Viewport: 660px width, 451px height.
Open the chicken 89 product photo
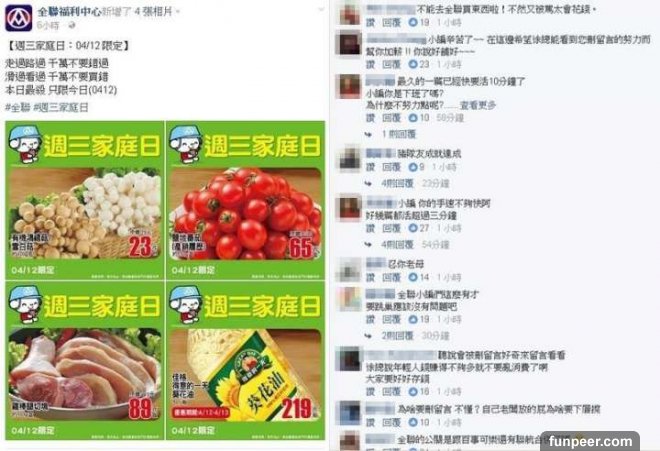tap(85, 361)
